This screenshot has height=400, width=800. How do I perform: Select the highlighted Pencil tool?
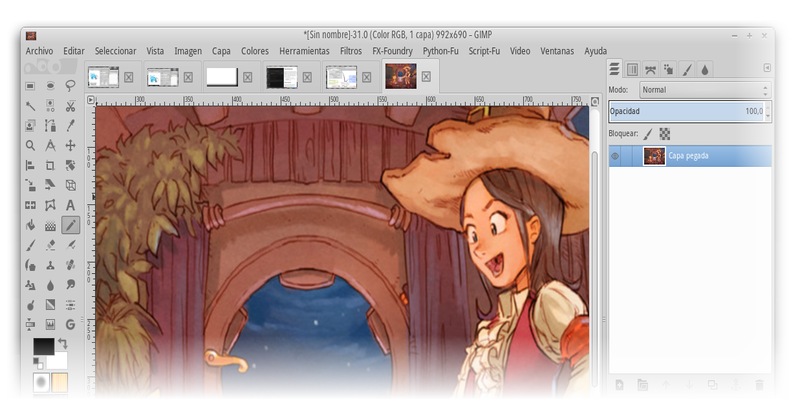pos(70,225)
